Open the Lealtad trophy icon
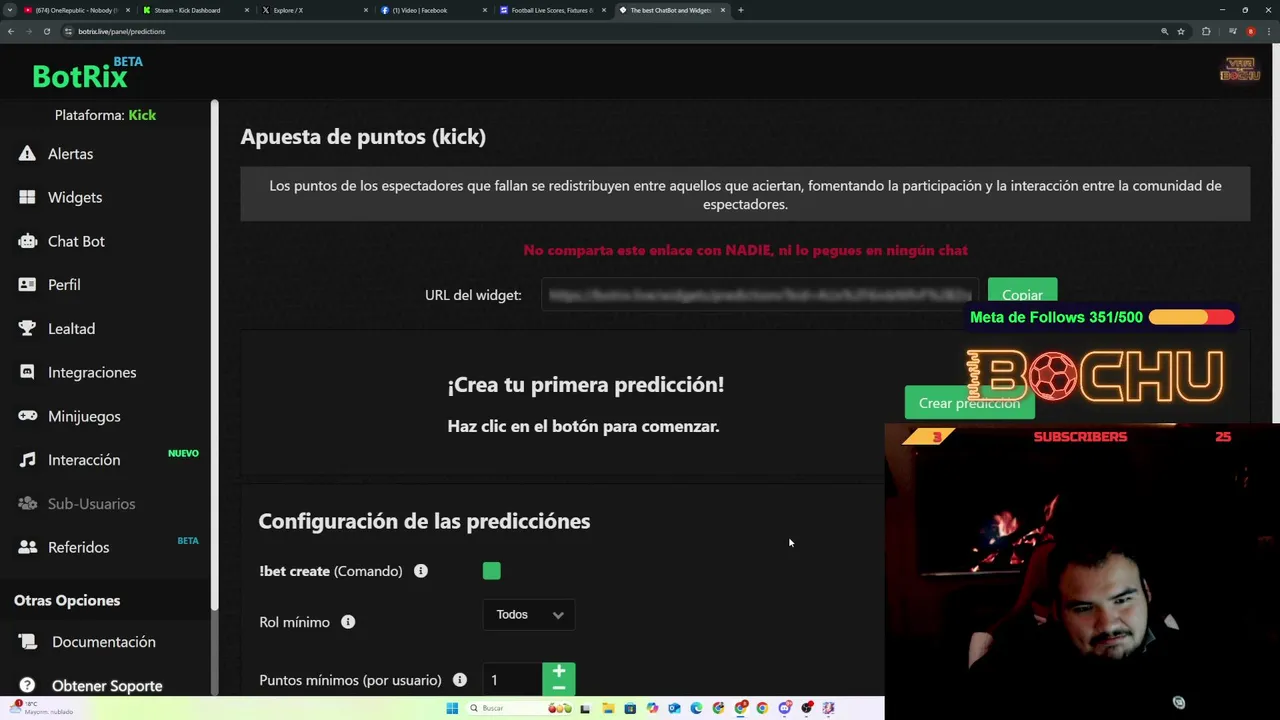This screenshot has height=720, width=1280. pyautogui.click(x=28, y=328)
